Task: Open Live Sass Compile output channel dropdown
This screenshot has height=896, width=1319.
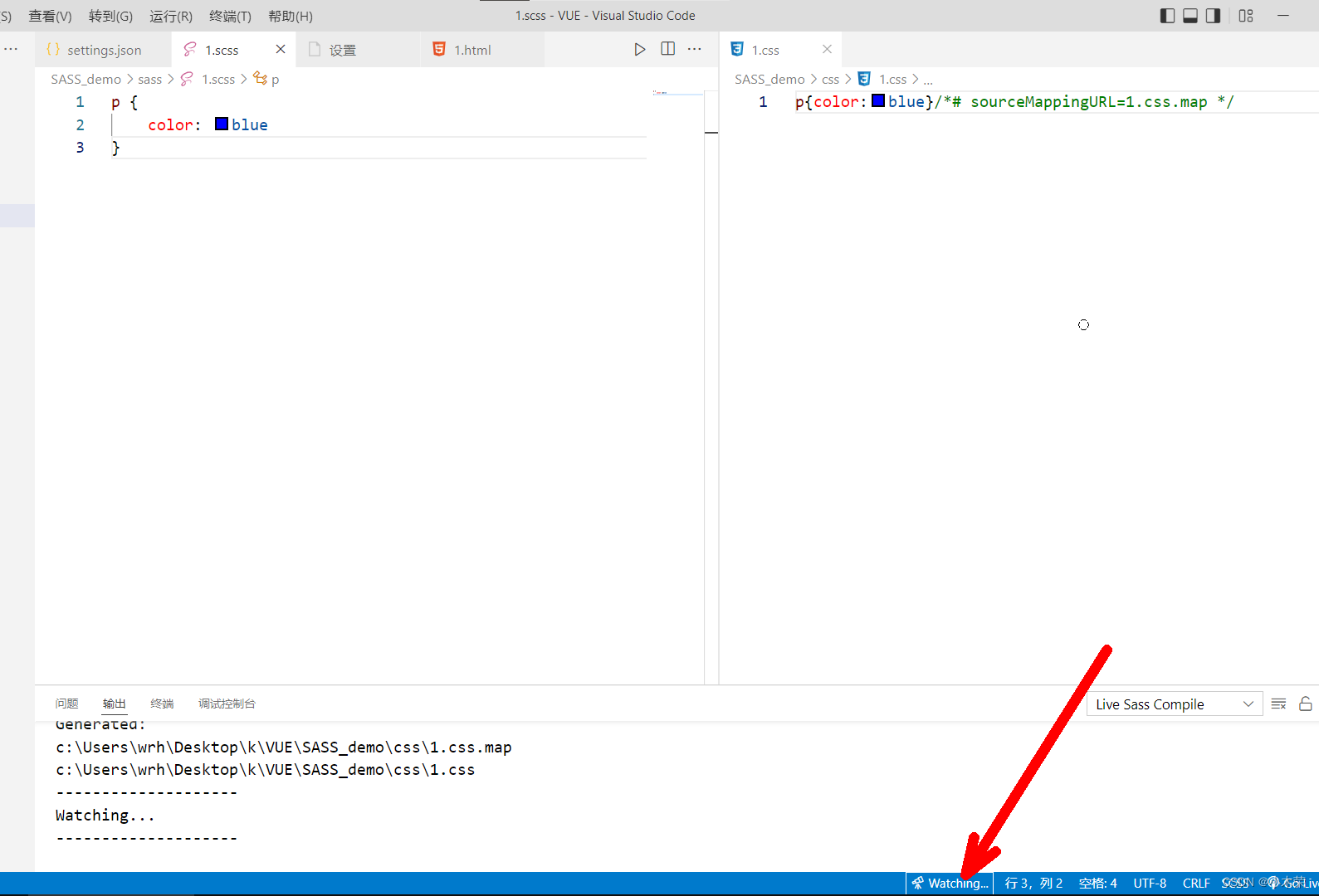Action: pos(1175,704)
